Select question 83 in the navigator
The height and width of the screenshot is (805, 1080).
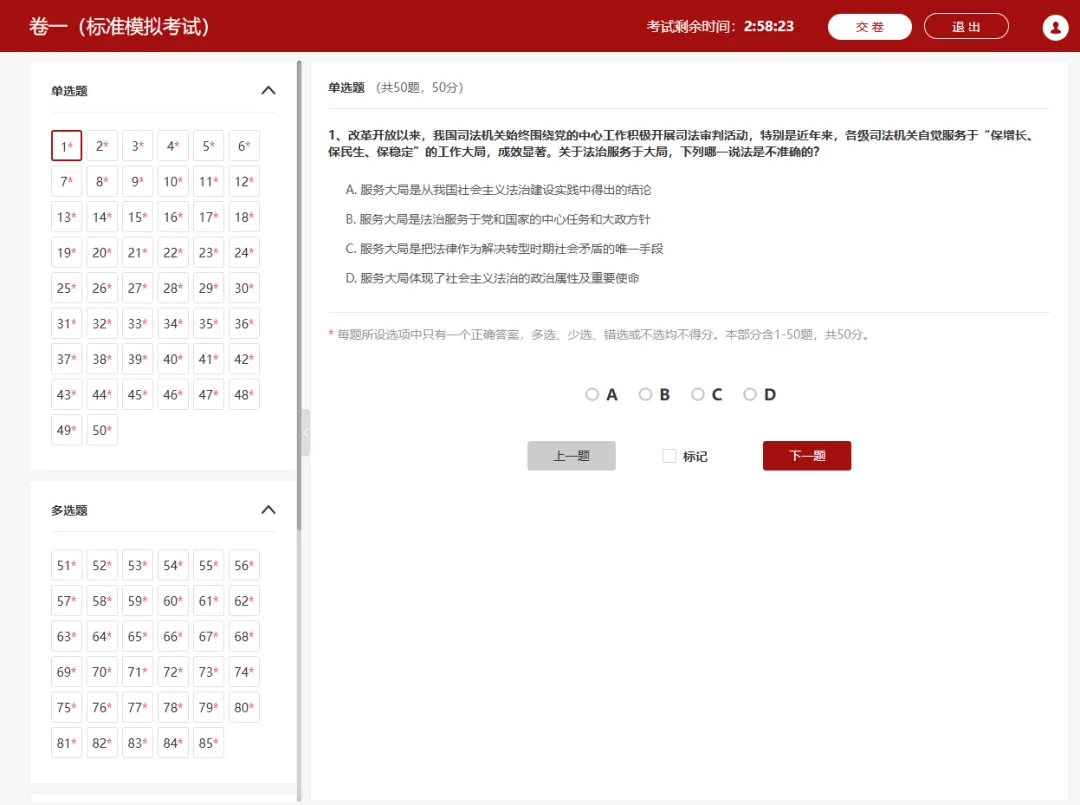pyautogui.click(x=138, y=743)
